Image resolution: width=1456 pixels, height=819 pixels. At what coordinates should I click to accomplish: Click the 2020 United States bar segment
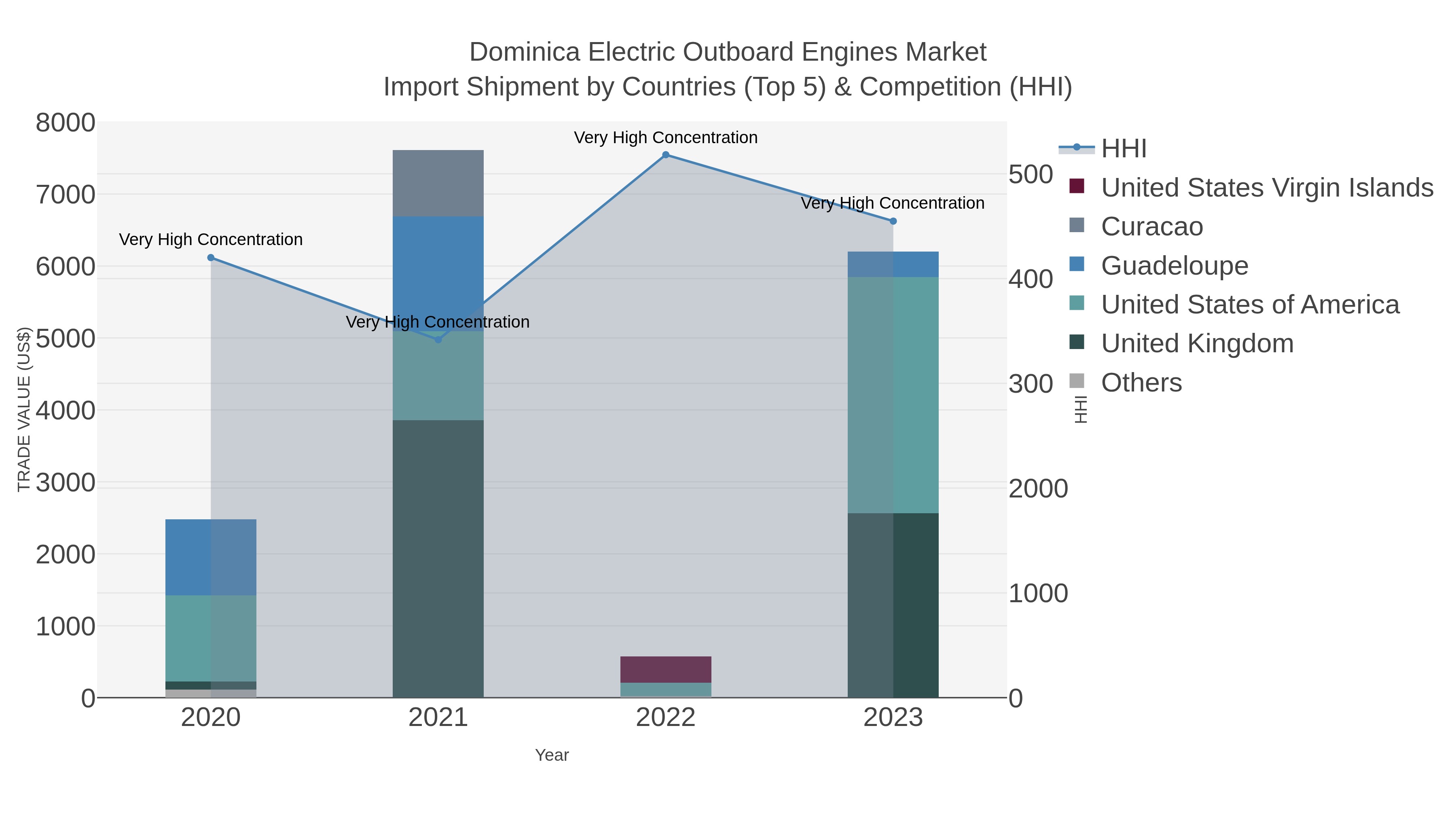(x=211, y=638)
